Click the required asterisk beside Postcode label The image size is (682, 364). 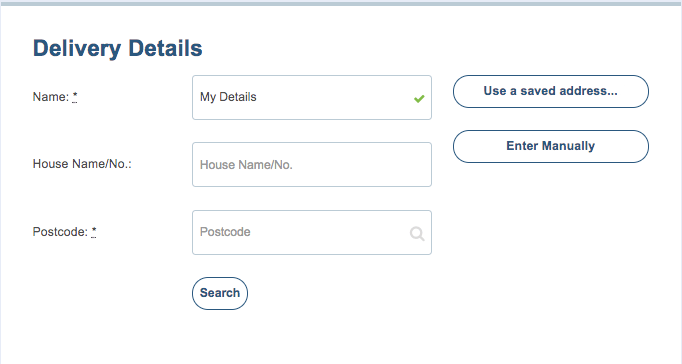pos(94,232)
